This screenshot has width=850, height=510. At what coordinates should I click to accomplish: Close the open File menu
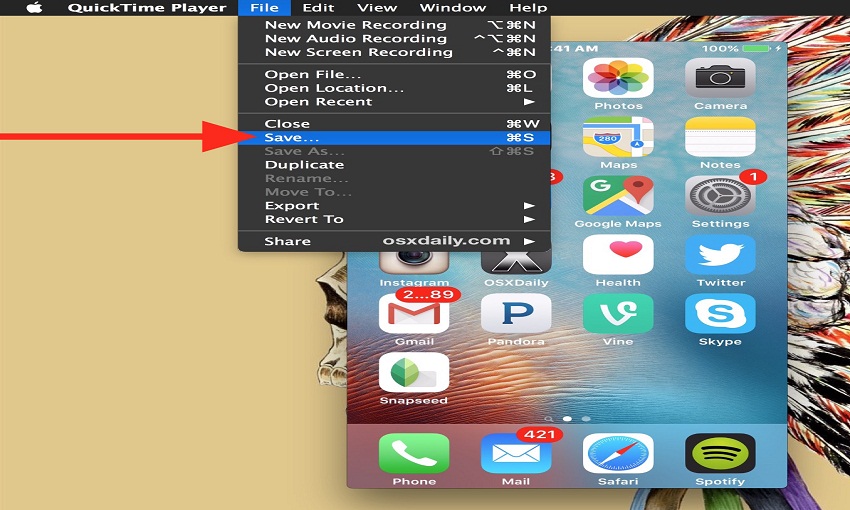click(265, 8)
